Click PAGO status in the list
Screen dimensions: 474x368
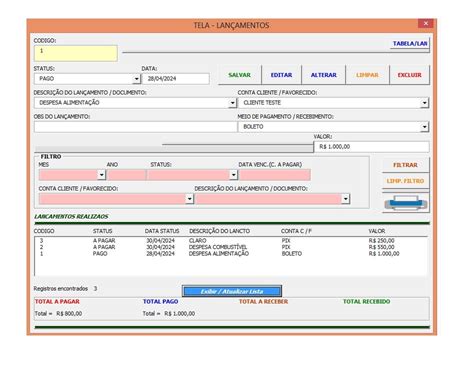(100, 254)
